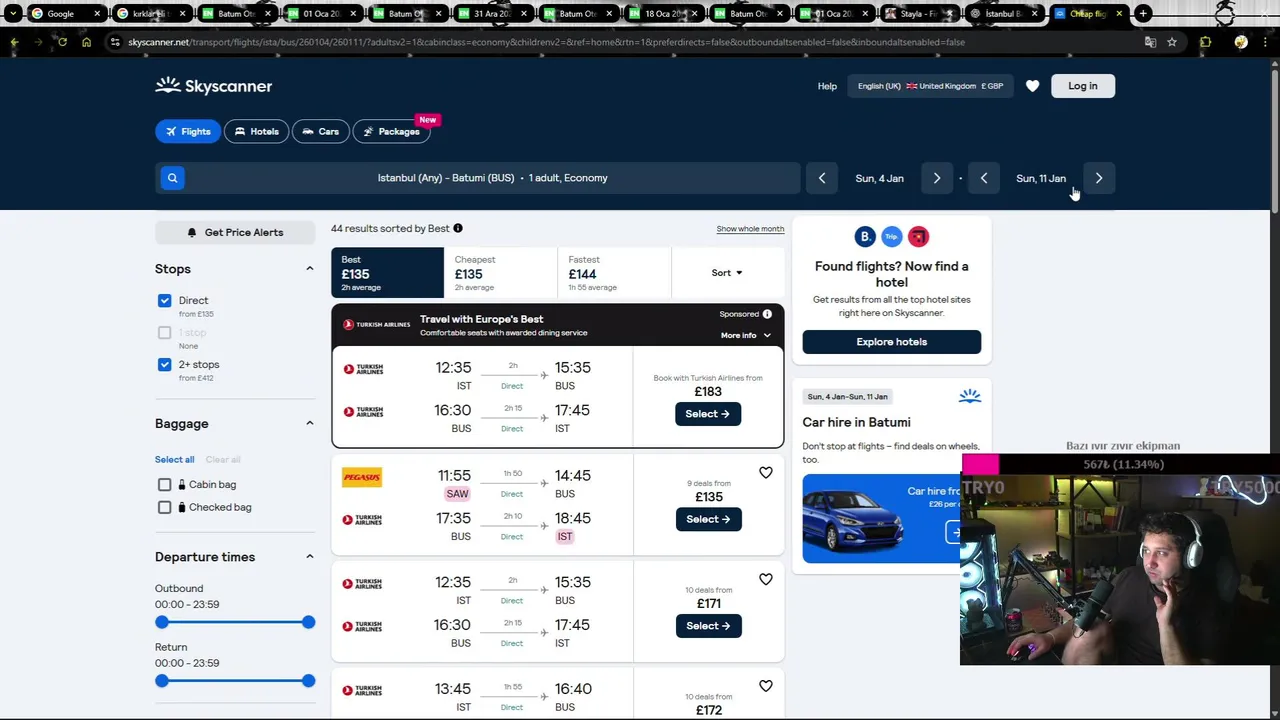Select the sponsored £183 Turkish Airlines flight
Image resolution: width=1280 pixels, height=720 pixels.
[x=708, y=414]
